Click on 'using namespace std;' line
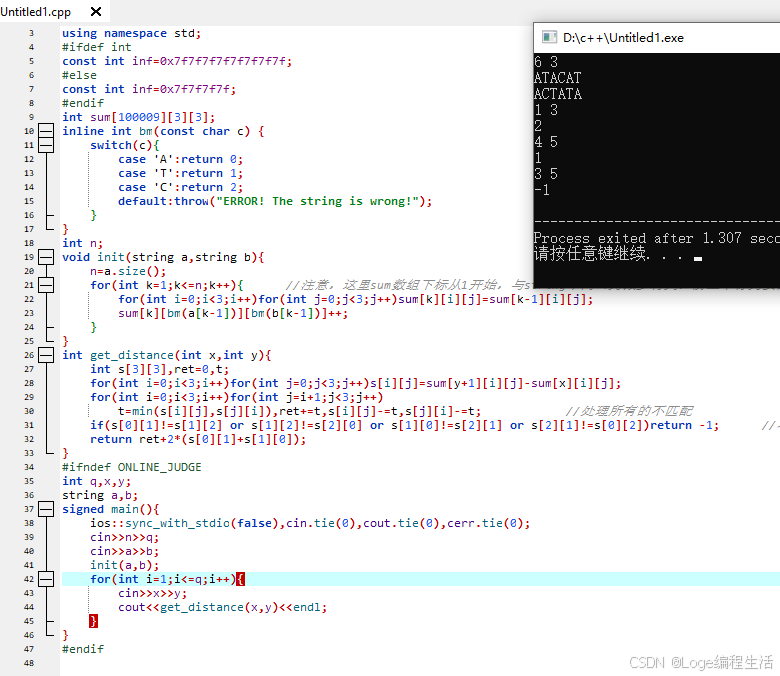Viewport: 780px width, 676px height. pos(131,33)
